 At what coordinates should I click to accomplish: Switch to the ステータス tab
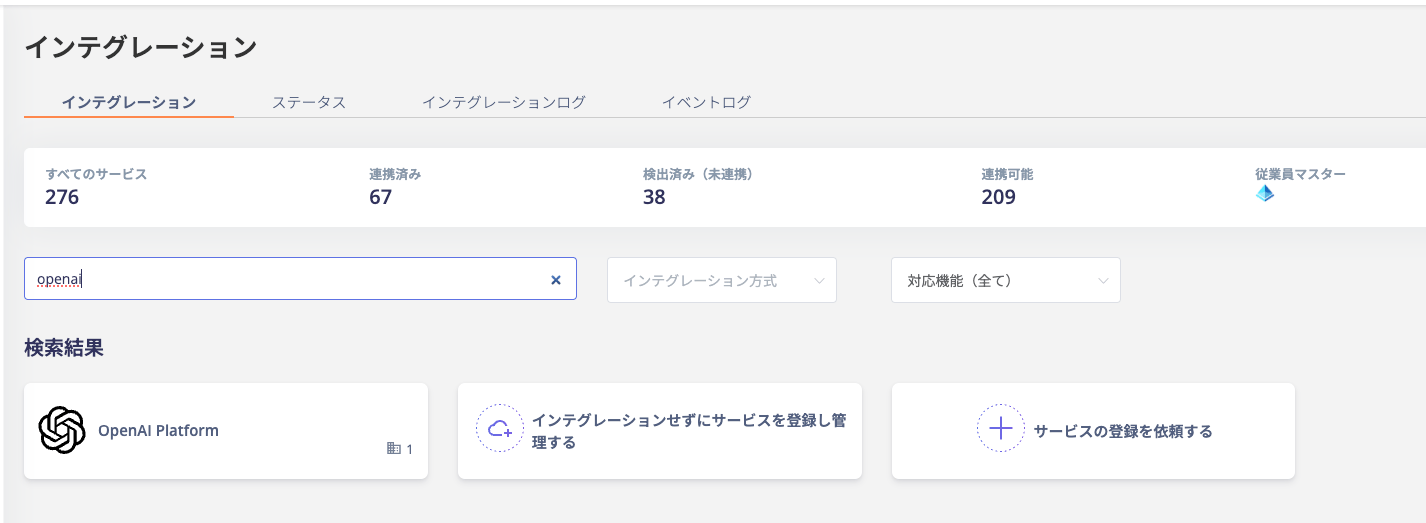coord(309,102)
